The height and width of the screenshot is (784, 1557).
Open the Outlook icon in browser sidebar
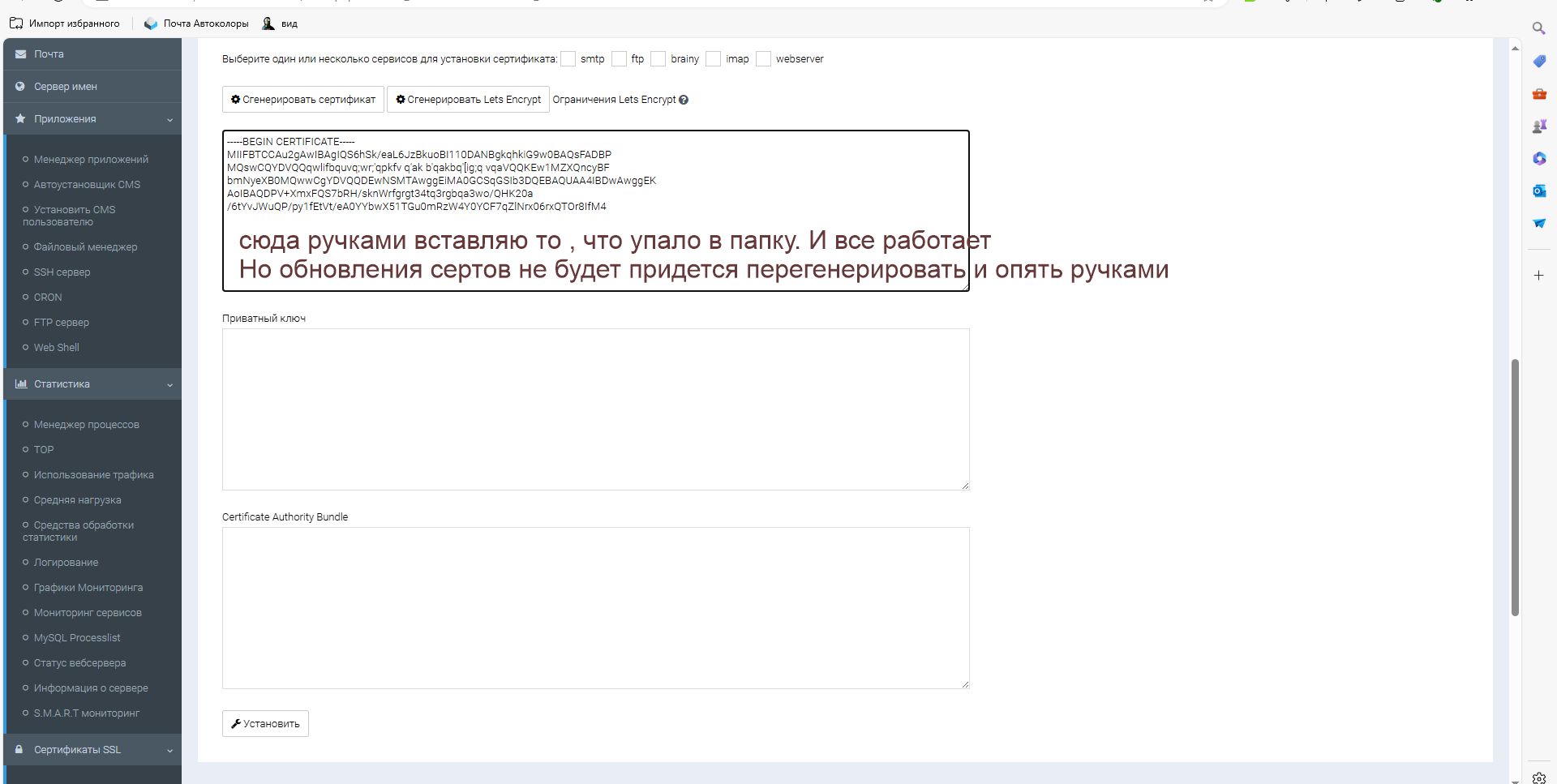(1538, 191)
